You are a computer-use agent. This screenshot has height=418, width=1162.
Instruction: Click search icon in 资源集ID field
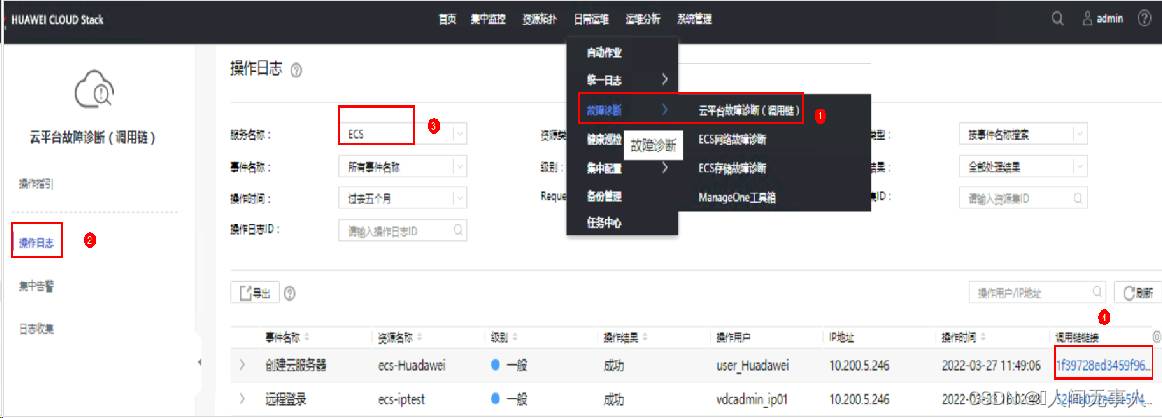click(1079, 198)
